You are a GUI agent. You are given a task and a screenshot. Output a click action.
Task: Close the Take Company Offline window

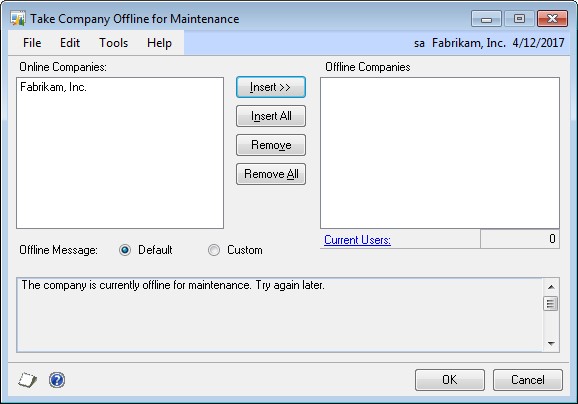pyautogui.click(x=552, y=19)
